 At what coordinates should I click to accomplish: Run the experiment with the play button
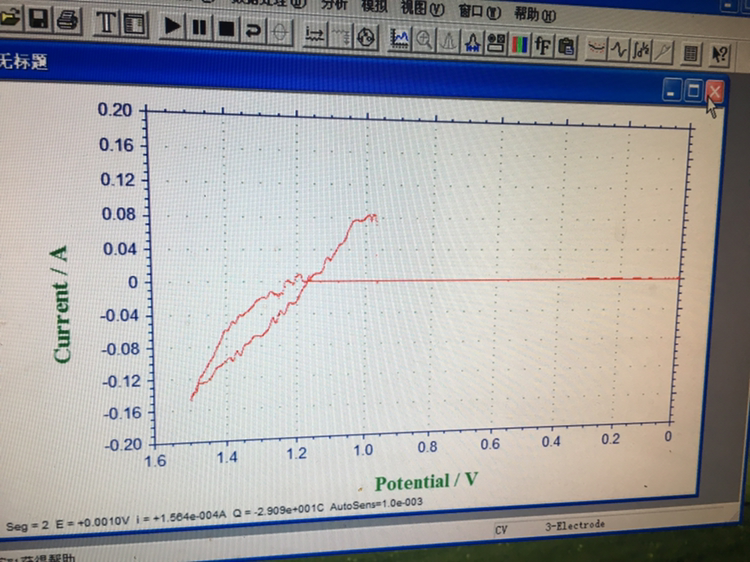pyautogui.click(x=173, y=26)
